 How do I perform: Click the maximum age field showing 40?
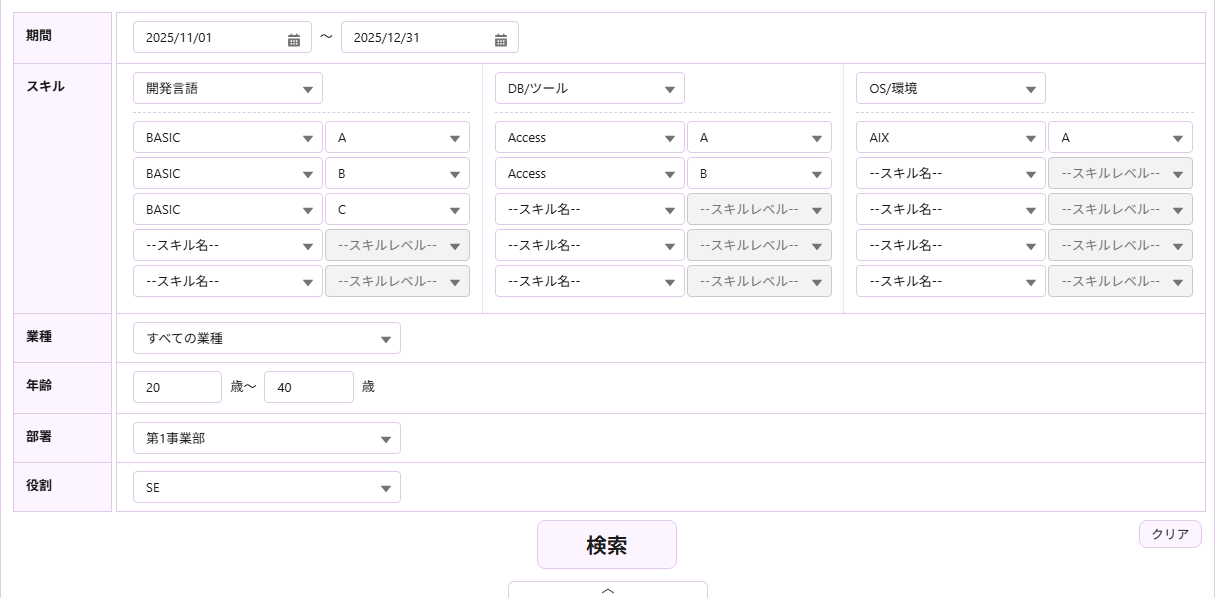point(308,387)
